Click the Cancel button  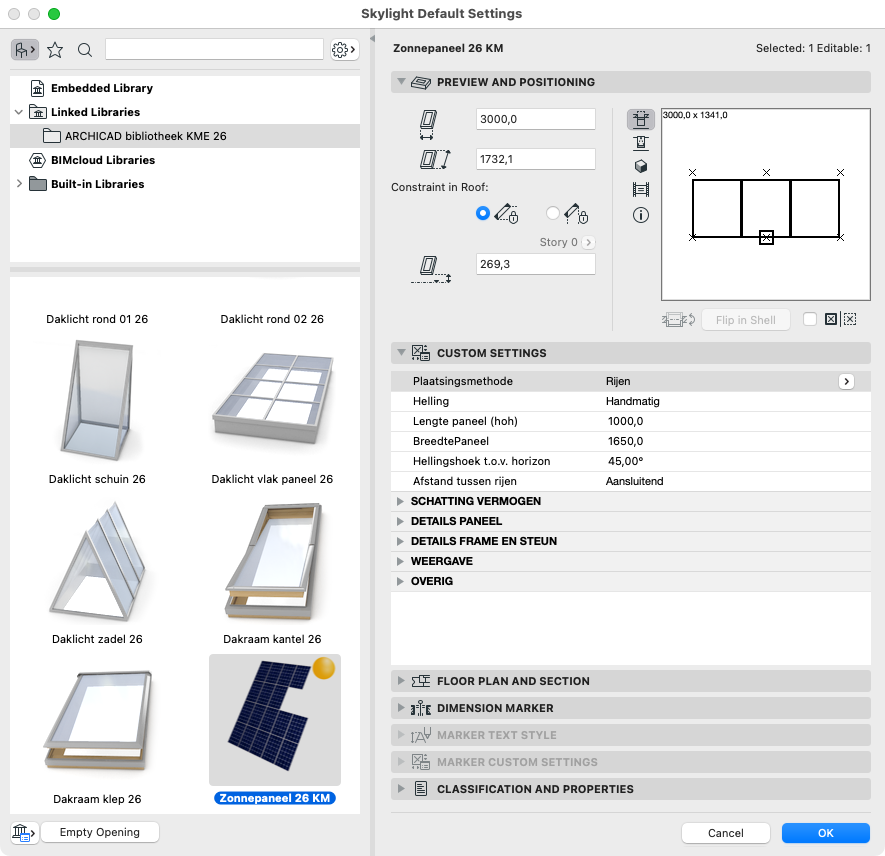tap(726, 833)
